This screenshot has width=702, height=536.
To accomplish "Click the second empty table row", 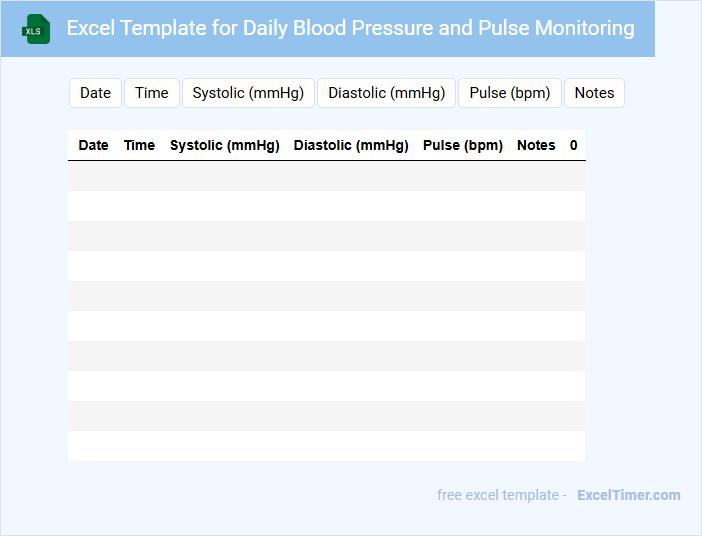I will (326, 206).
